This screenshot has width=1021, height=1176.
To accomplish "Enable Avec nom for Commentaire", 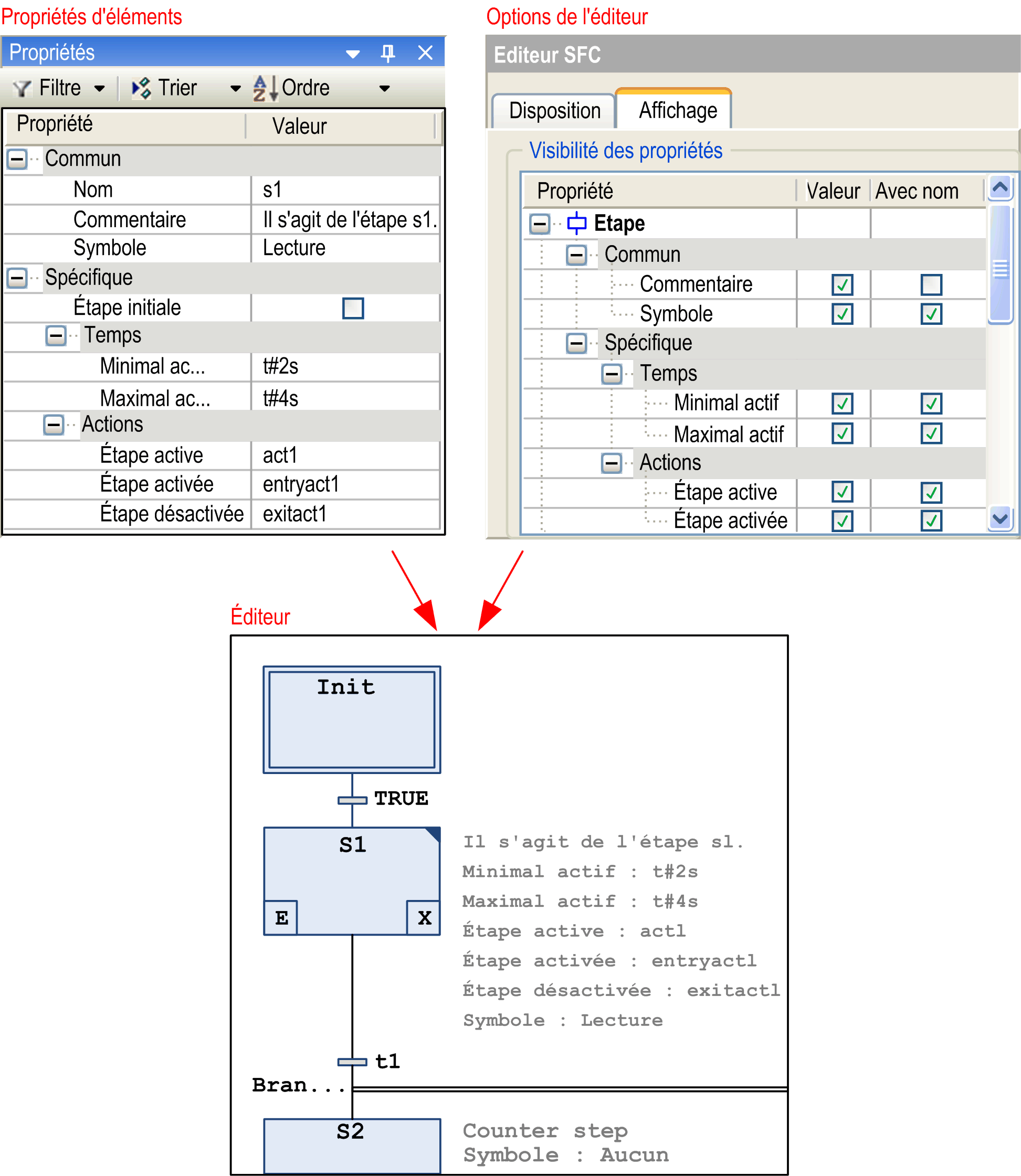I will coord(931,285).
